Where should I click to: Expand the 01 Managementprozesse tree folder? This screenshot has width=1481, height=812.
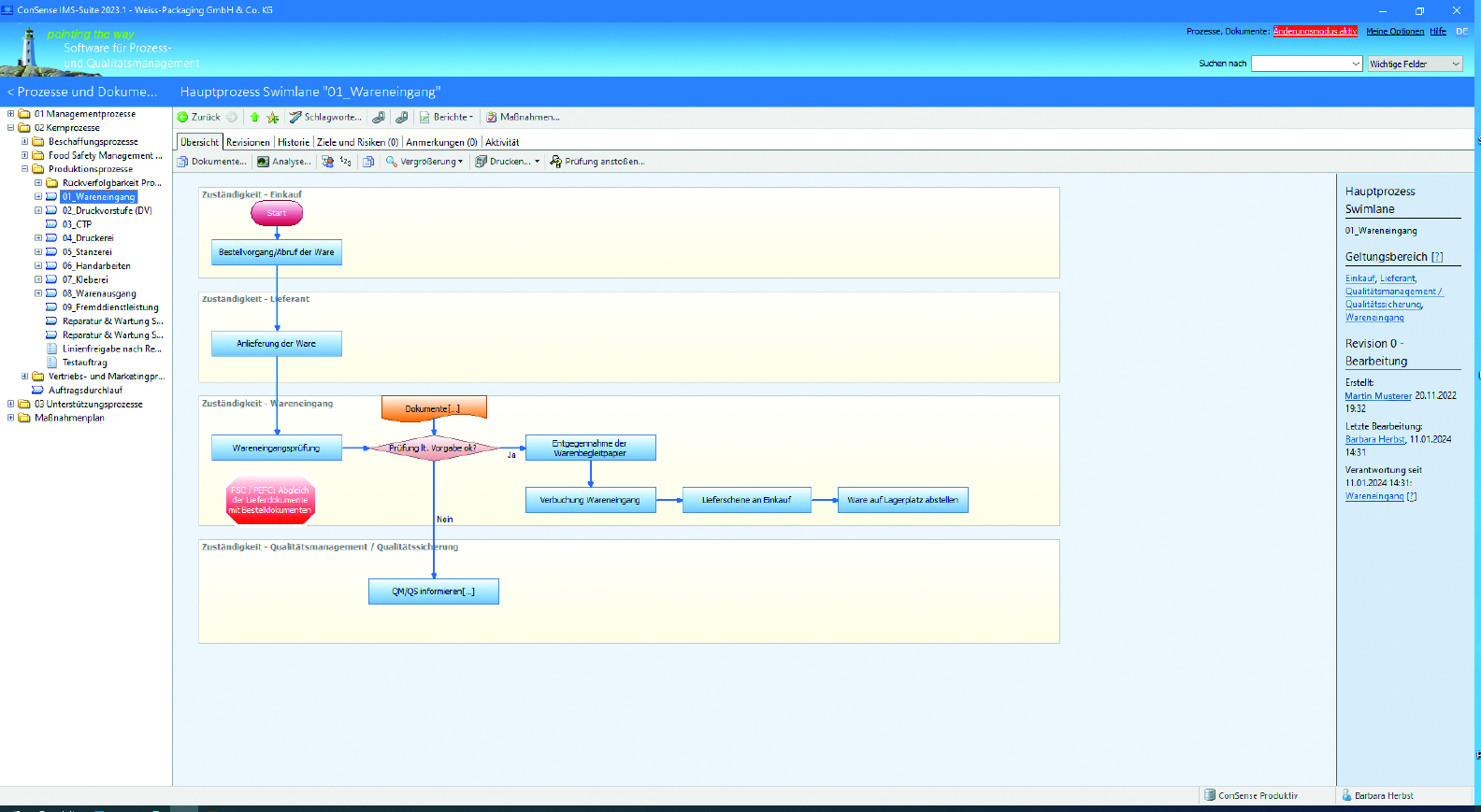[x=10, y=114]
